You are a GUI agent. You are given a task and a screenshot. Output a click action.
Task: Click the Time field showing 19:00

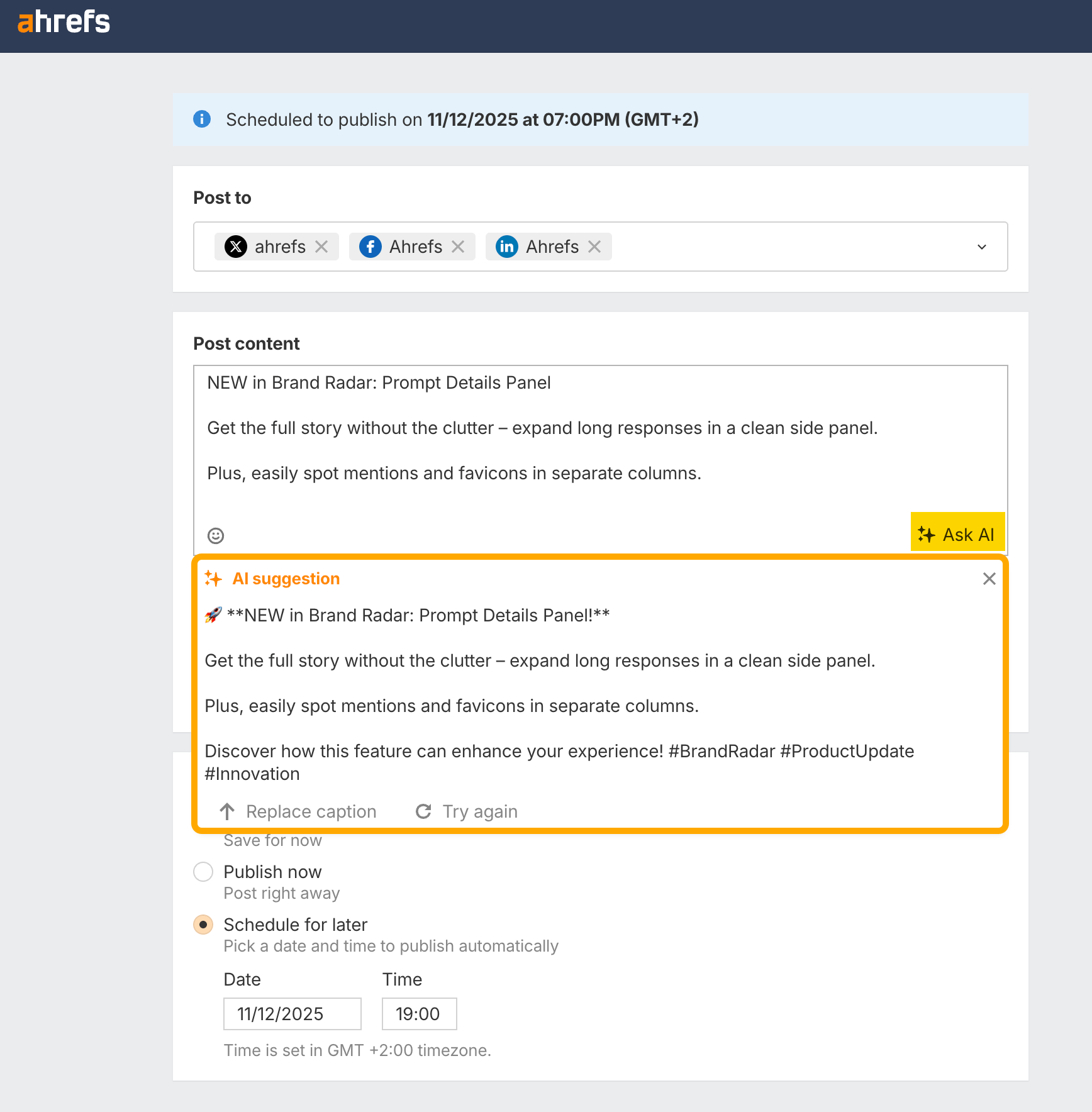(x=419, y=1013)
